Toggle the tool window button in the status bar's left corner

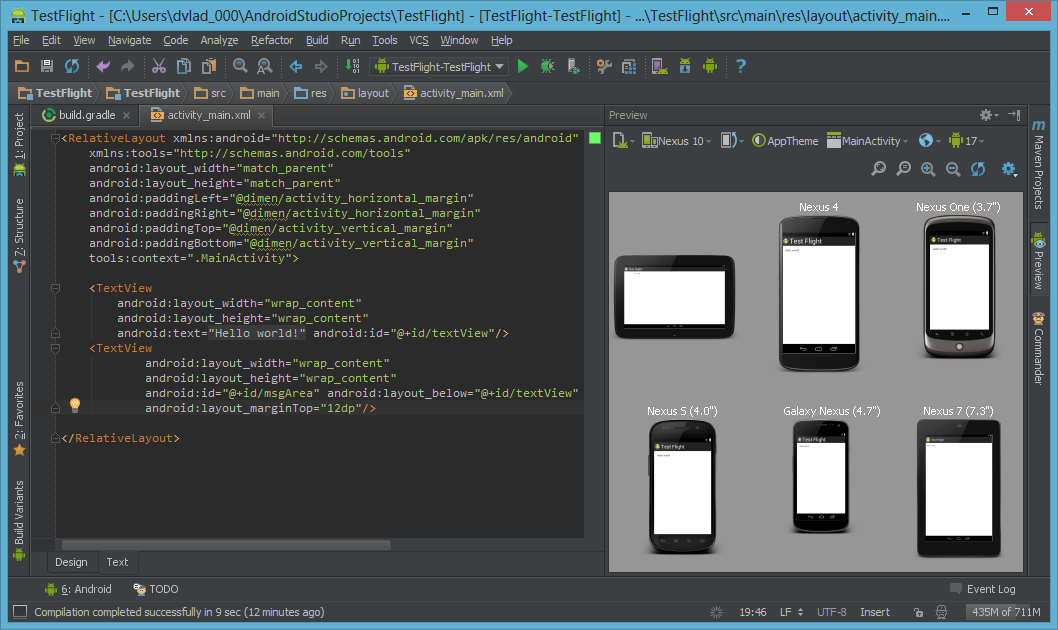click(20, 611)
